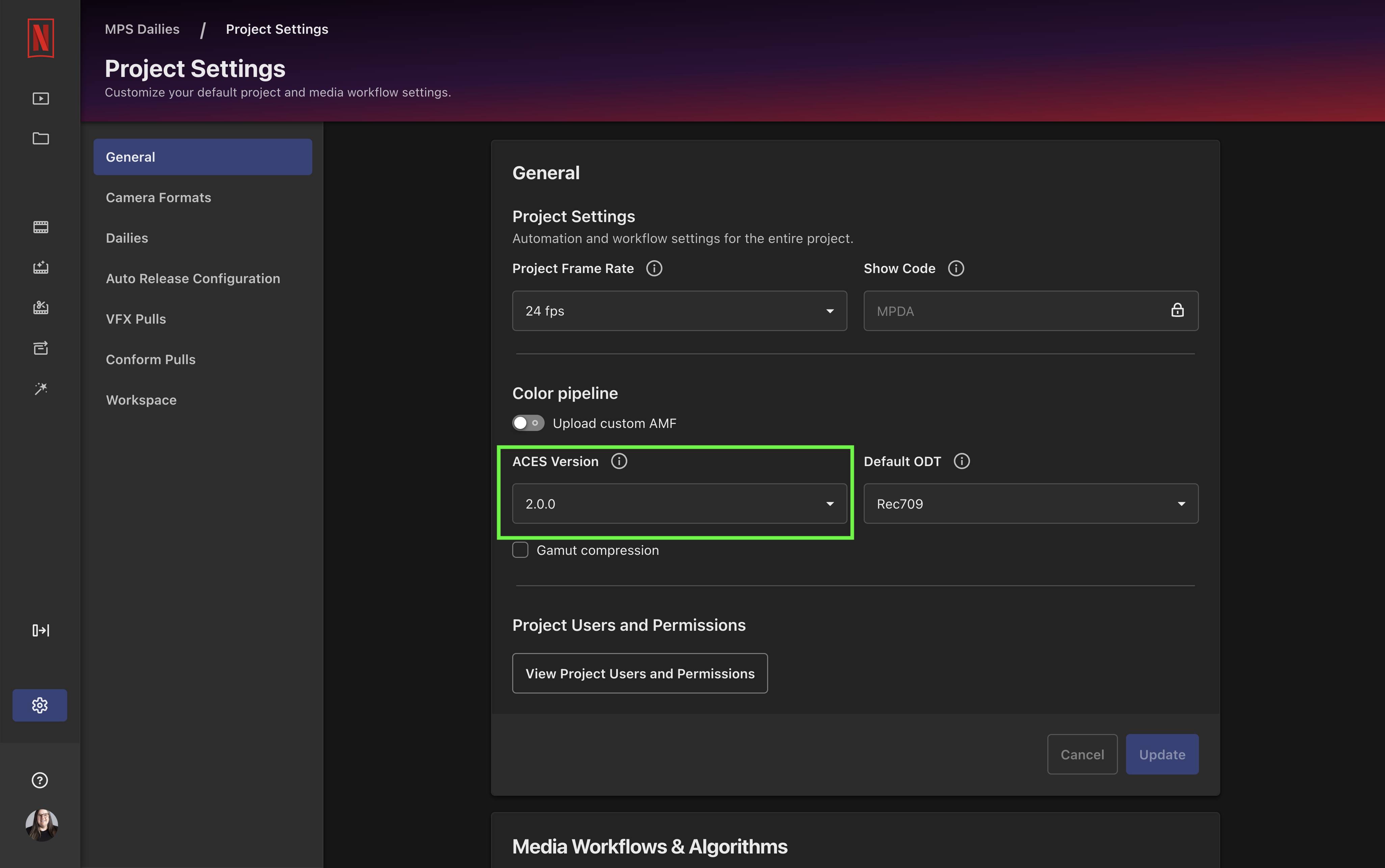Click the ACES Version info icon
This screenshot has width=1385, height=868.
(x=619, y=461)
